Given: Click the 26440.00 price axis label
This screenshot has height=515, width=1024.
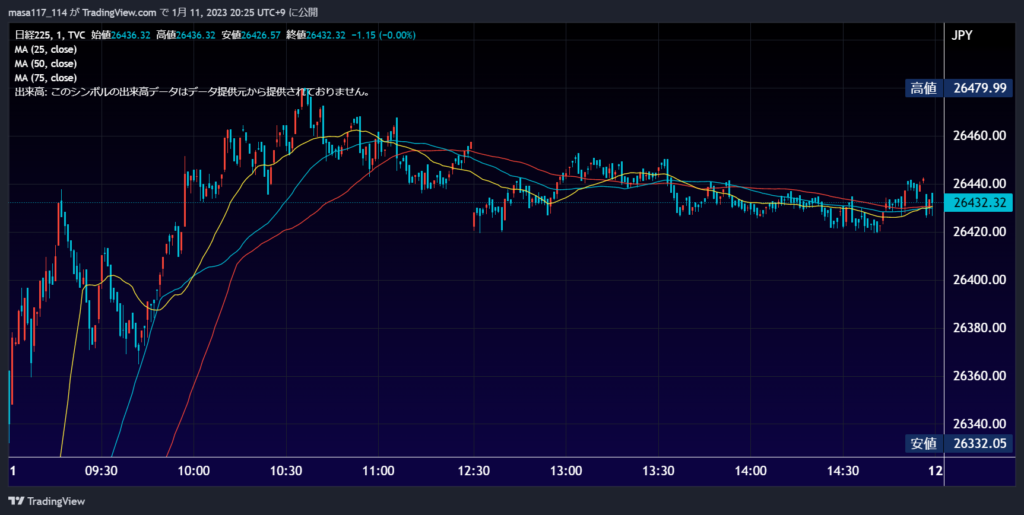Looking at the screenshot, I should (x=979, y=183).
